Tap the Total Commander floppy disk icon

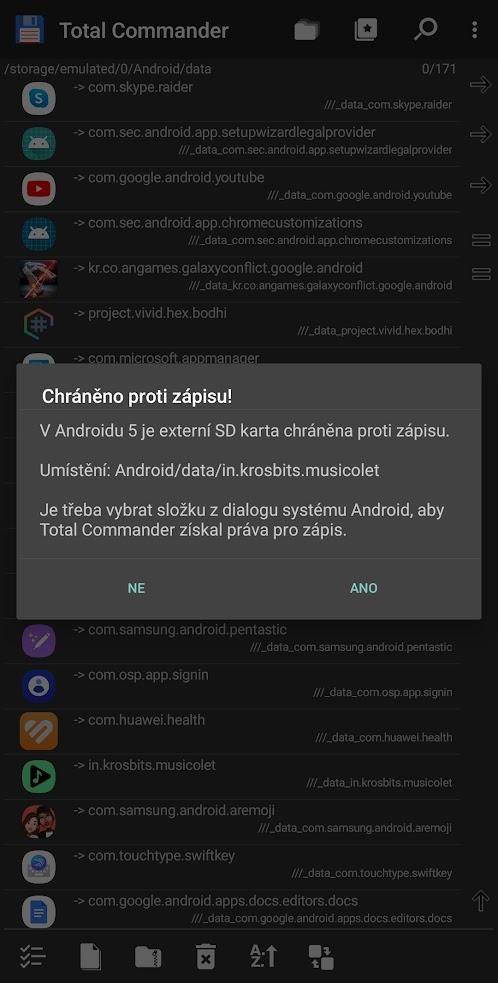pos(30,29)
